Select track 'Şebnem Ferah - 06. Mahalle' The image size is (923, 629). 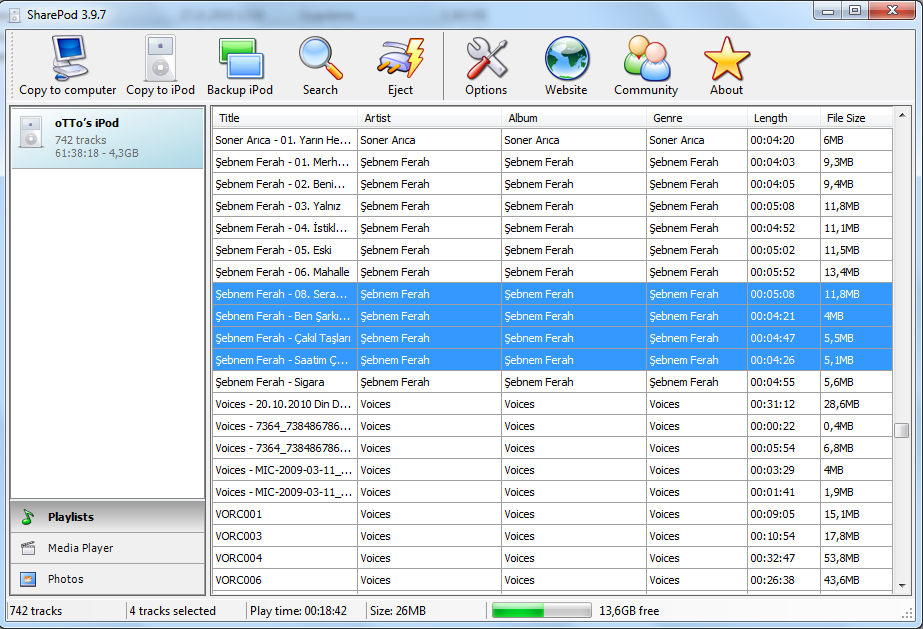tap(285, 272)
